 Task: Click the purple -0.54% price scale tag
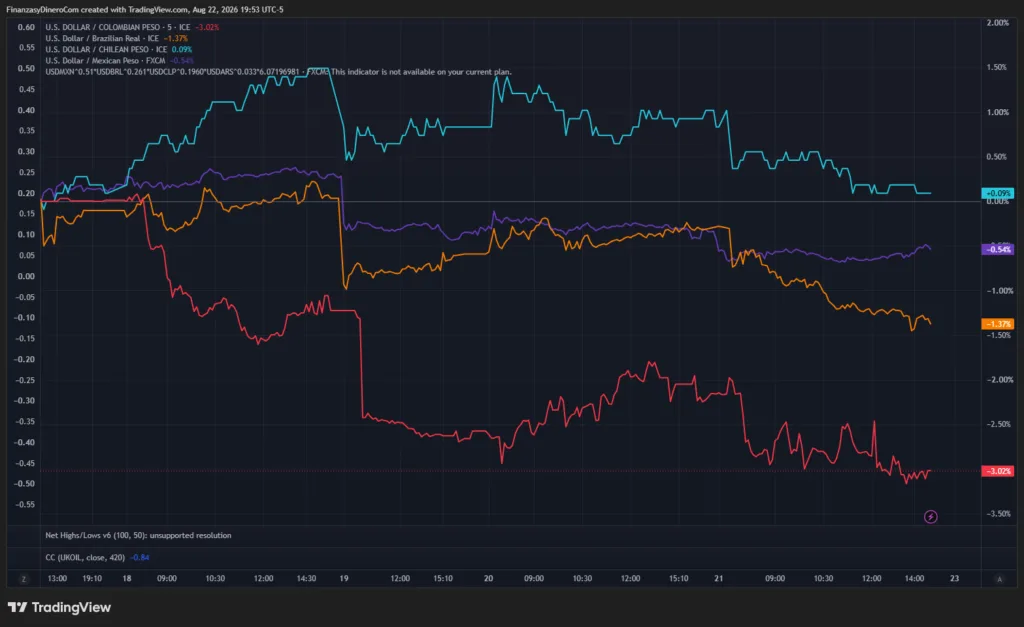click(x=998, y=249)
